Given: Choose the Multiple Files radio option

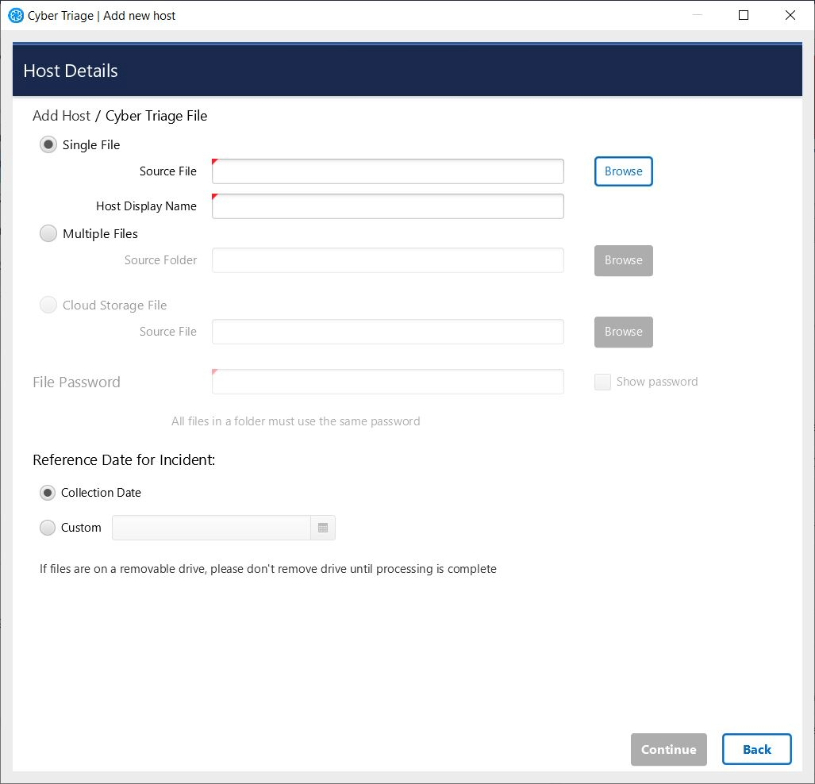Looking at the screenshot, I should click(x=48, y=234).
